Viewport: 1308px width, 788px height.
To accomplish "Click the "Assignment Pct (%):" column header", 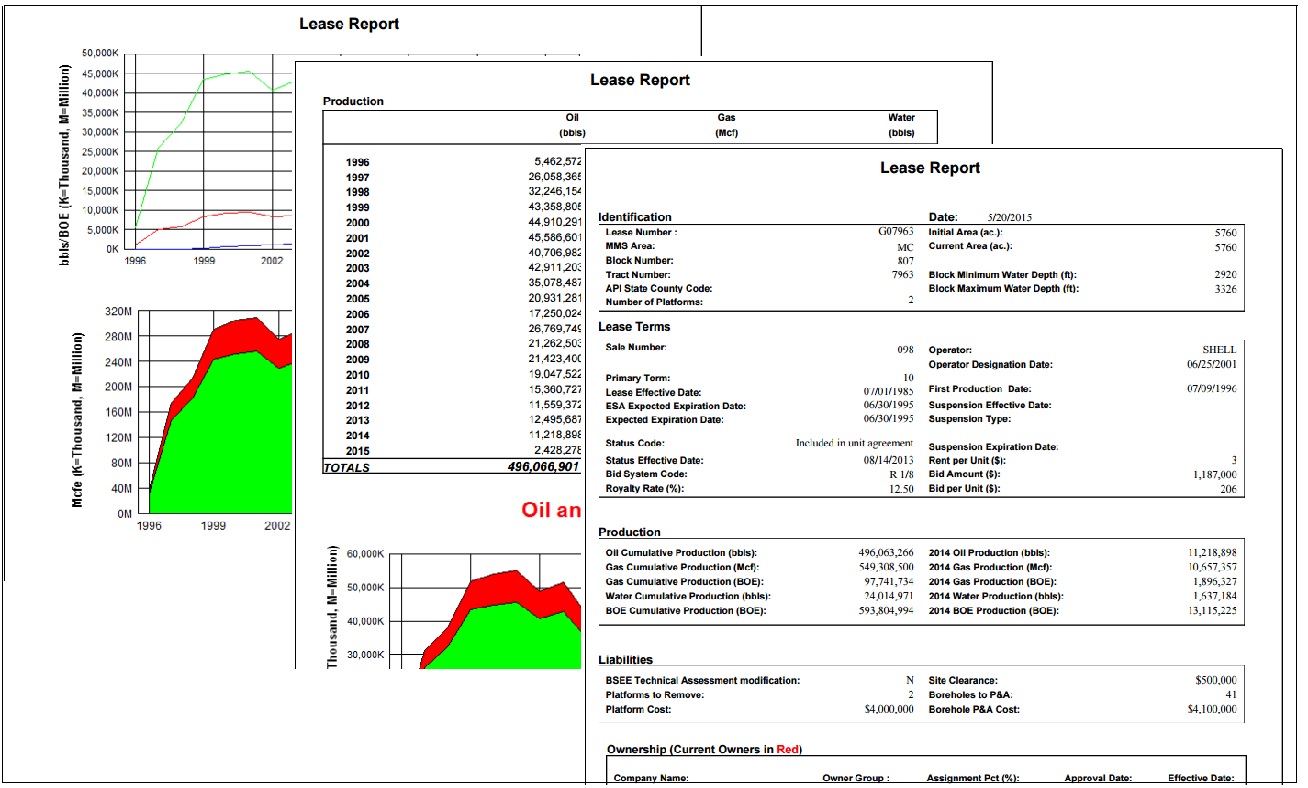I will point(972,778).
